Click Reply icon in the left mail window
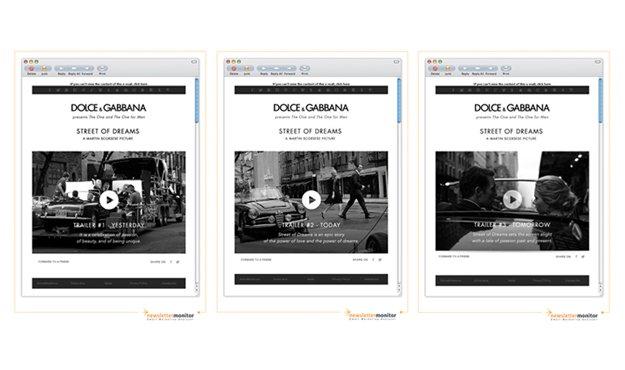625x370 pixels. coord(61,69)
